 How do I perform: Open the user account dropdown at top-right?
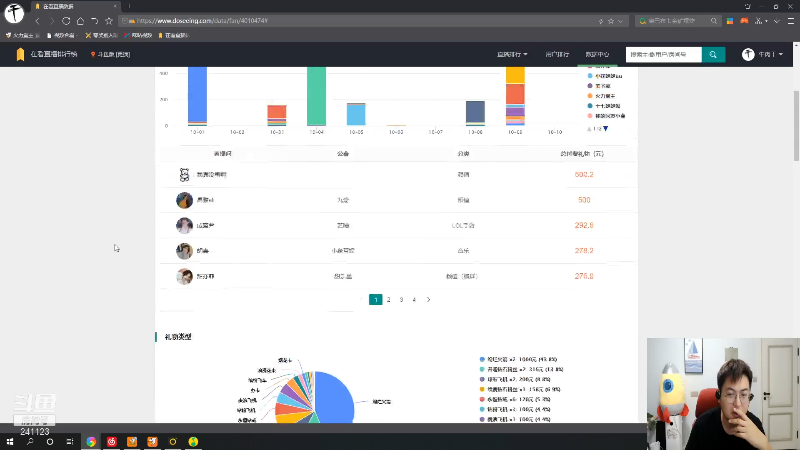tap(763, 54)
